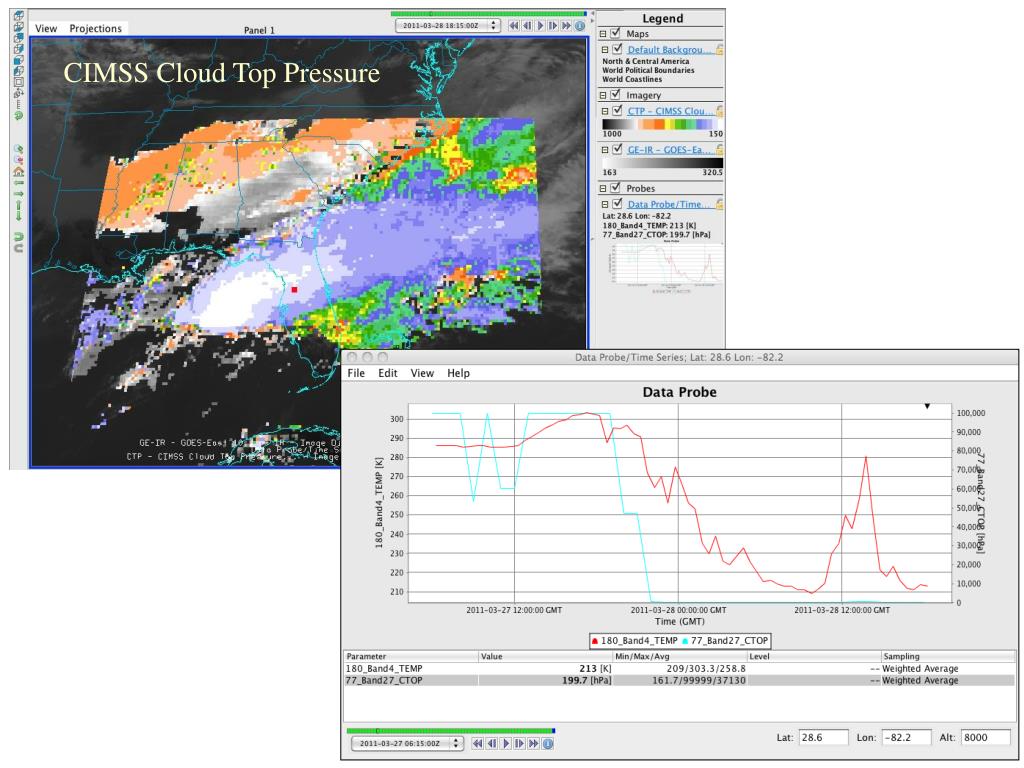Go to last frame in main window
The image size is (1024, 768).
tap(566, 25)
